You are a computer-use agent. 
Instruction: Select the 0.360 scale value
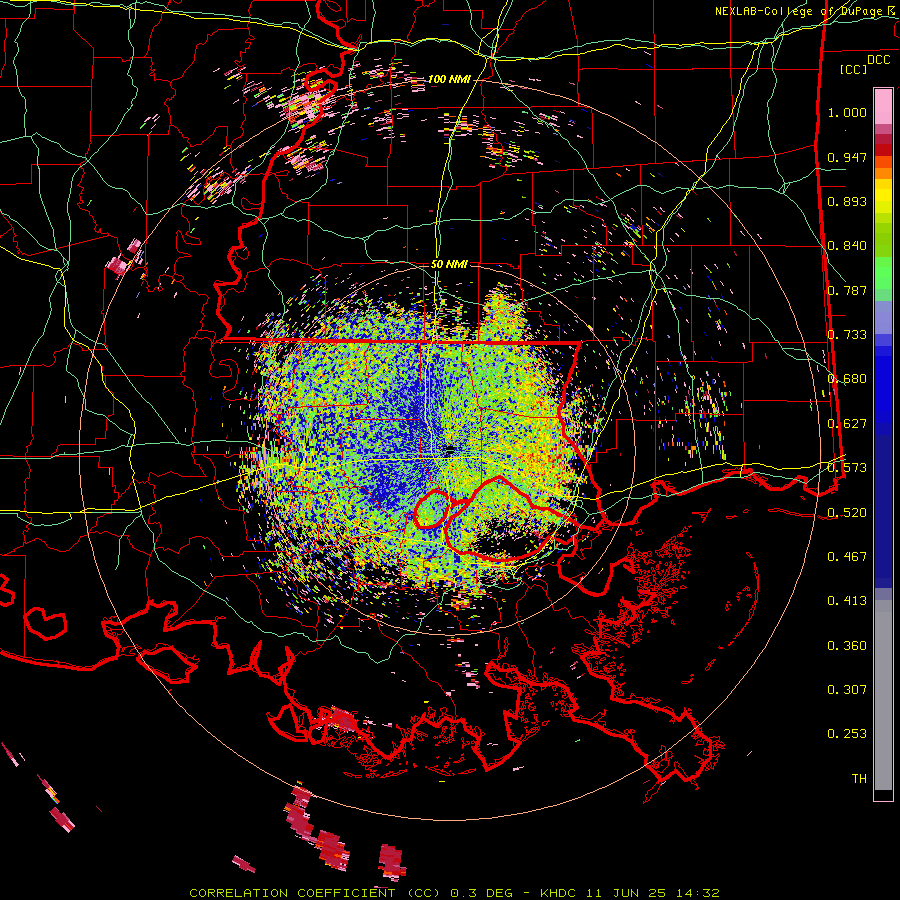tap(847, 646)
